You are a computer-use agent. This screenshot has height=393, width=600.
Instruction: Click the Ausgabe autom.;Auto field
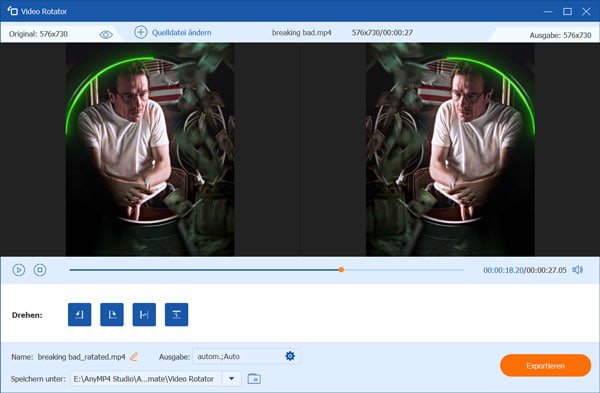tap(247, 356)
